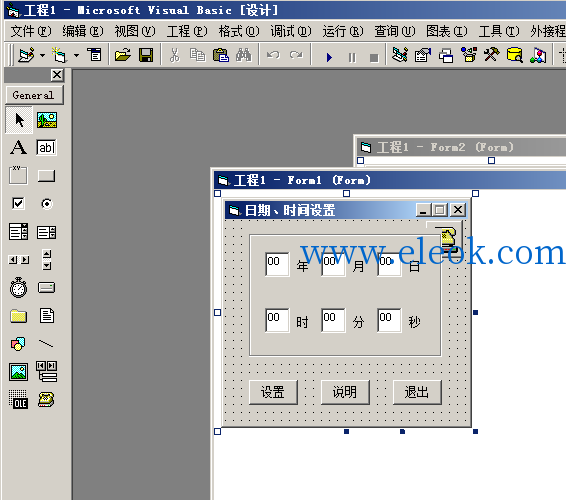Open the 运行 menu
The height and width of the screenshot is (500, 566).
(343, 31)
